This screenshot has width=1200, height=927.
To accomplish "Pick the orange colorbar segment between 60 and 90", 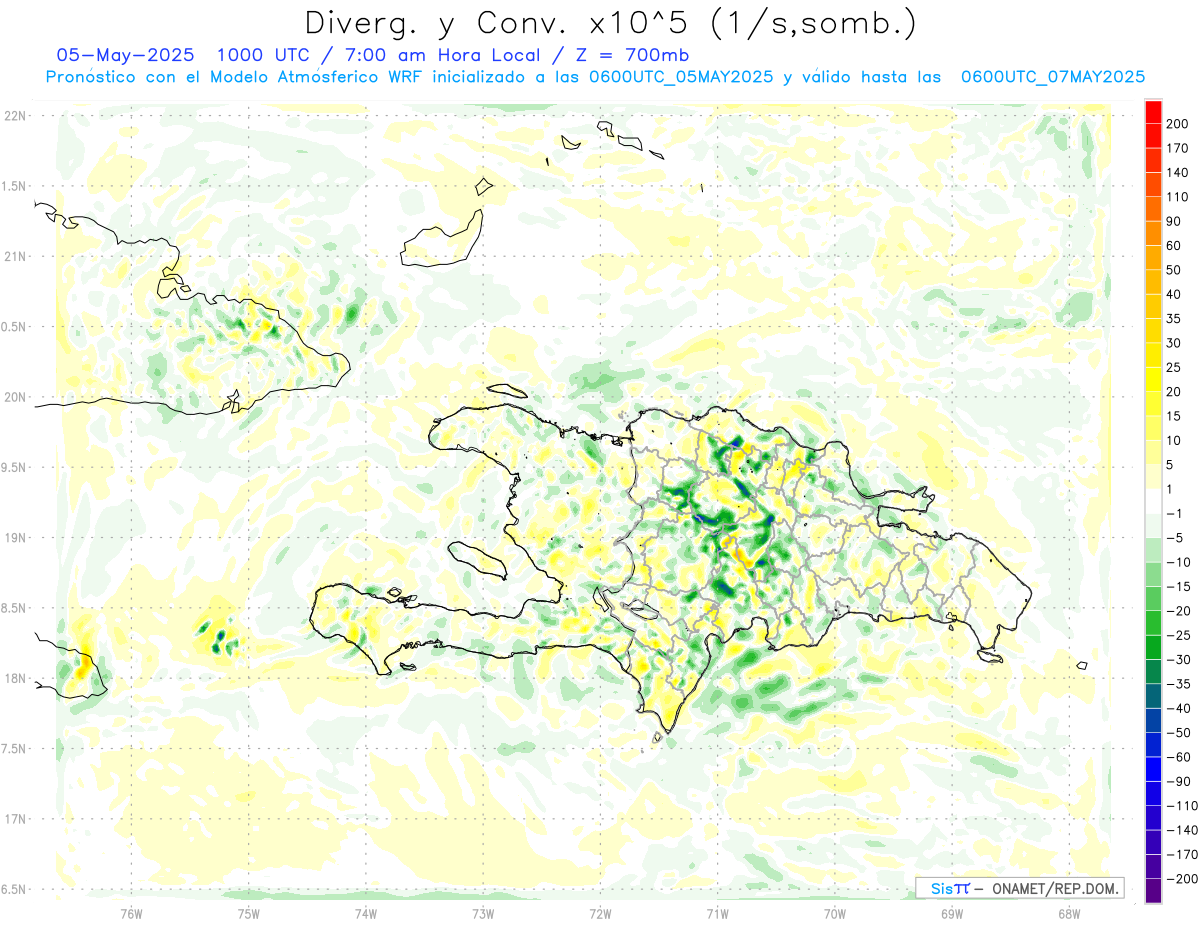I will tap(1153, 233).
